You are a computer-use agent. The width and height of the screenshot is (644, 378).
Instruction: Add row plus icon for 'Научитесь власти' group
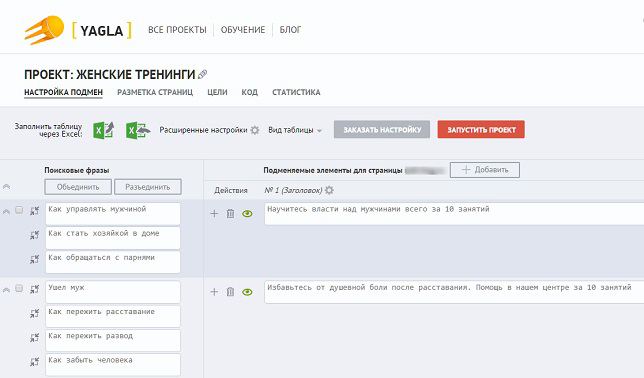point(214,214)
